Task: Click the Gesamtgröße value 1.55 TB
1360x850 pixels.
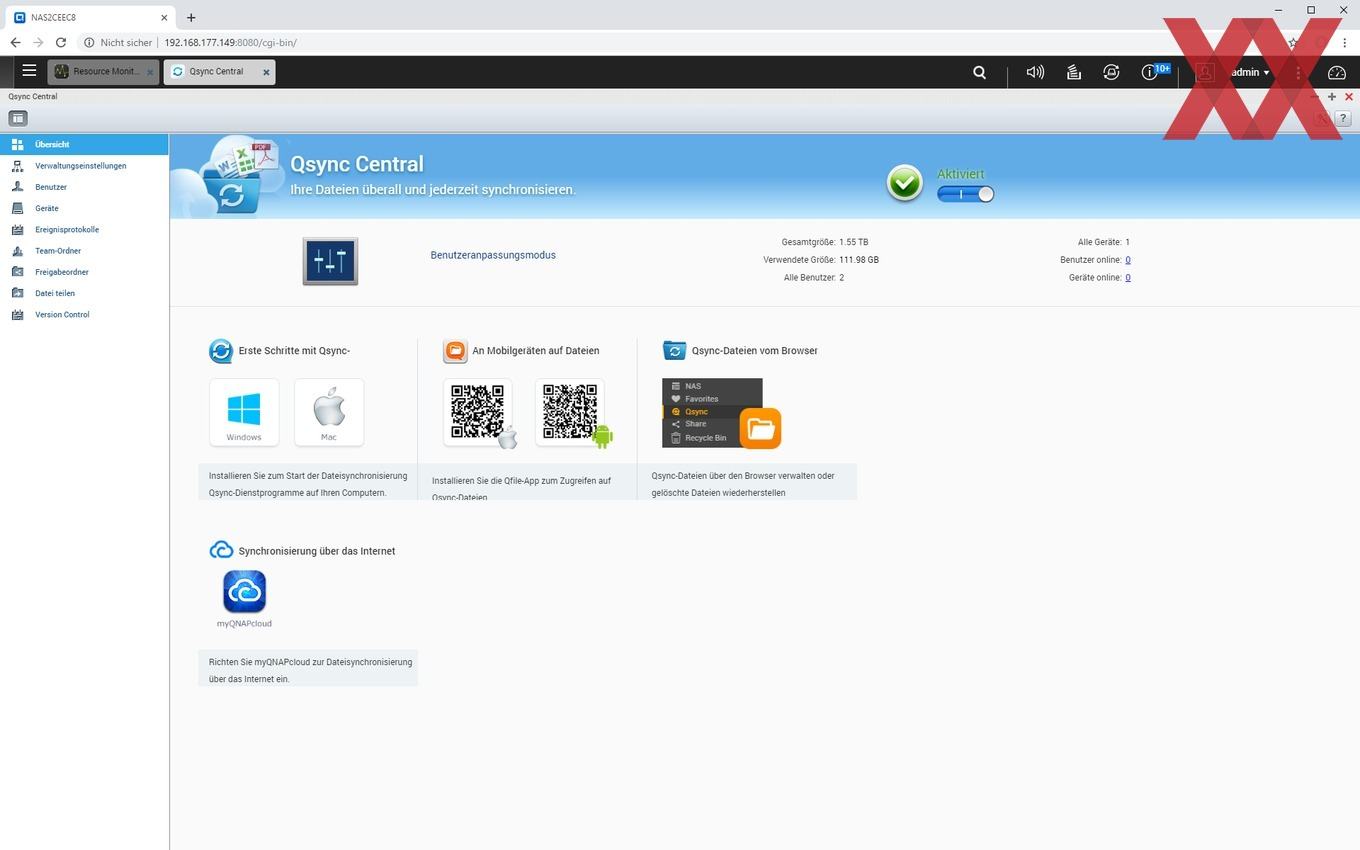Action: (x=854, y=242)
